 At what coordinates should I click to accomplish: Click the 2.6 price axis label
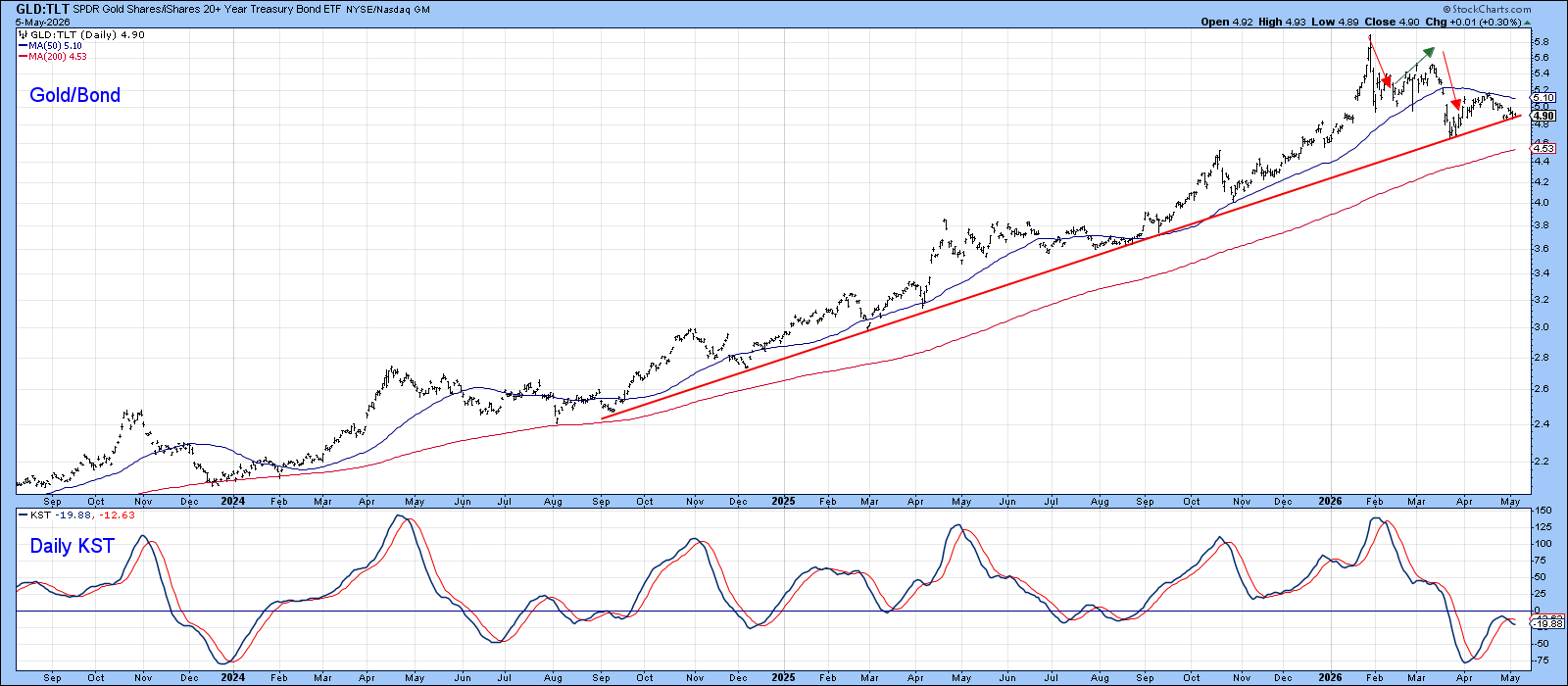click(x=1541, y=389)
